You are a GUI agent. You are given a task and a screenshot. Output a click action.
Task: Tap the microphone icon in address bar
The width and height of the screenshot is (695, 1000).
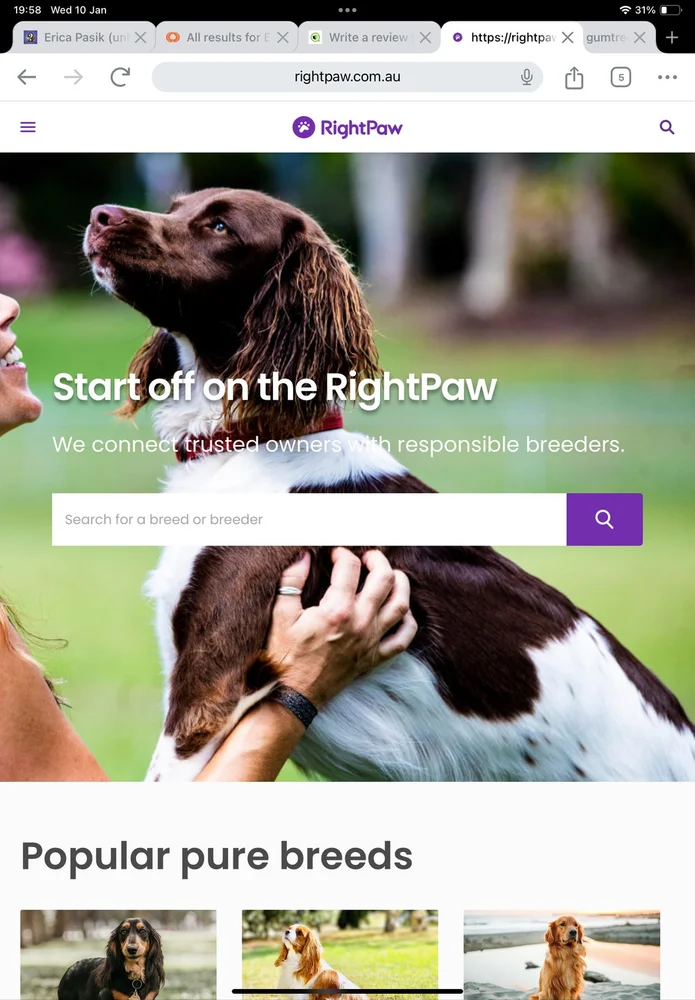(x=527, y=77)
